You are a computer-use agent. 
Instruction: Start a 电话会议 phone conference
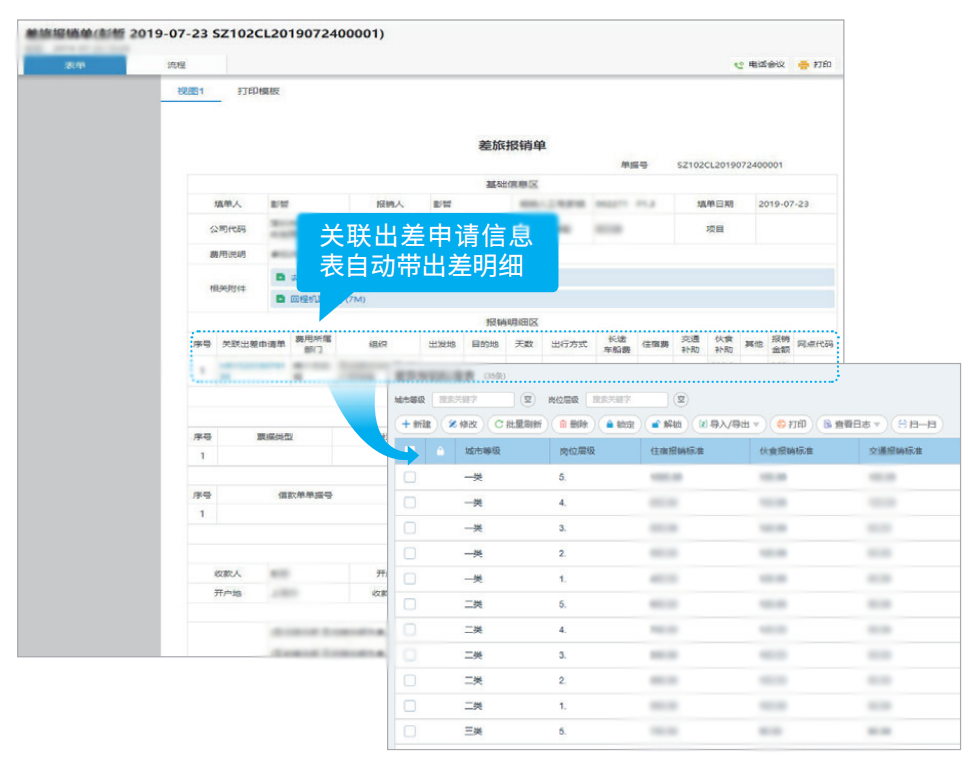[759, 65]
